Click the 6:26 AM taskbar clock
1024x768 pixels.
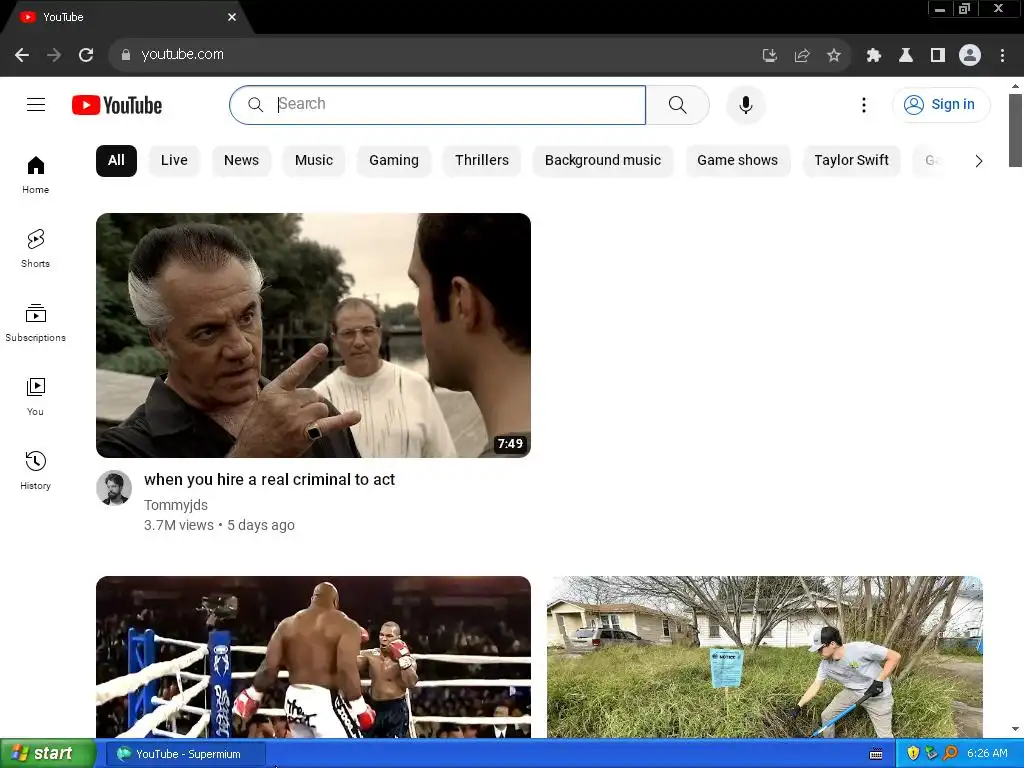pos(987,754)
